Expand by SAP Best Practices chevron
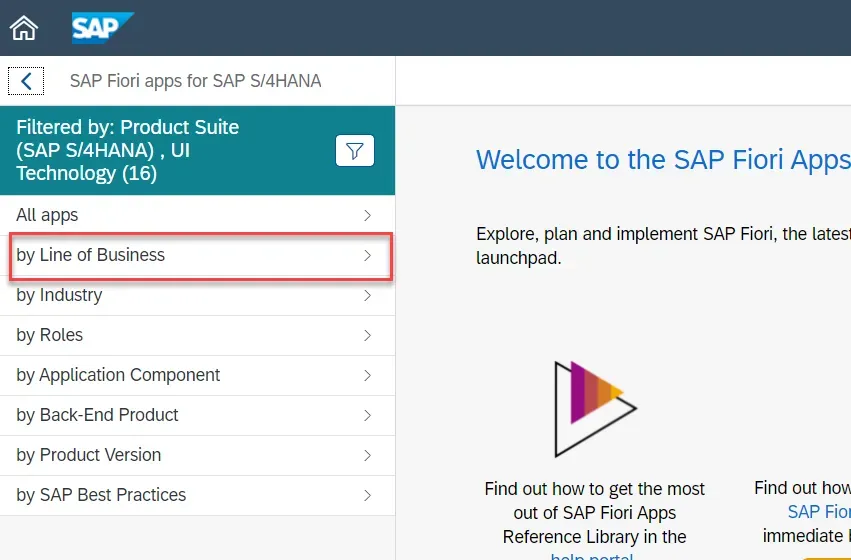851x560 pixels. coord(367,495)
